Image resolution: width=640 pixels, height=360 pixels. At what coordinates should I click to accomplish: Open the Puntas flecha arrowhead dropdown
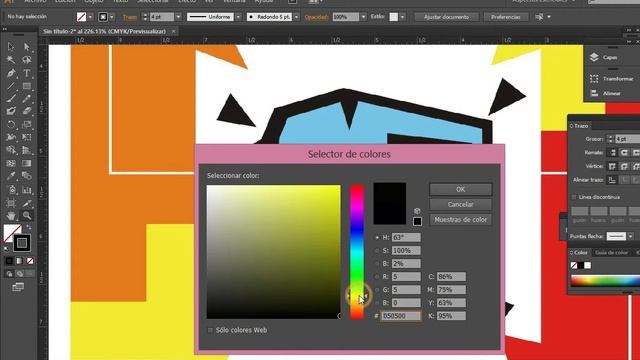pyautogui.click(x=631, y=236)
